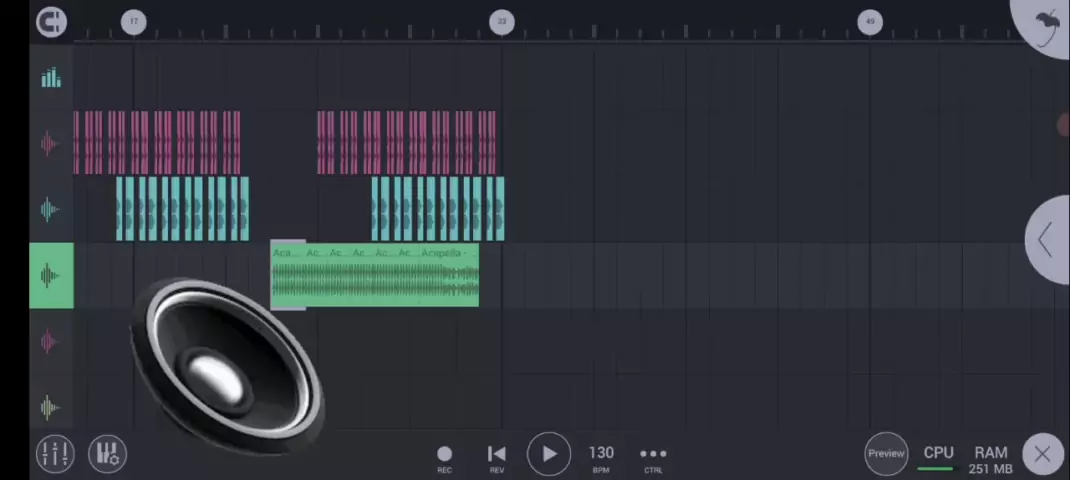Start recording with REC button
The image size is (1070, 480).
[x=444, y=458]
